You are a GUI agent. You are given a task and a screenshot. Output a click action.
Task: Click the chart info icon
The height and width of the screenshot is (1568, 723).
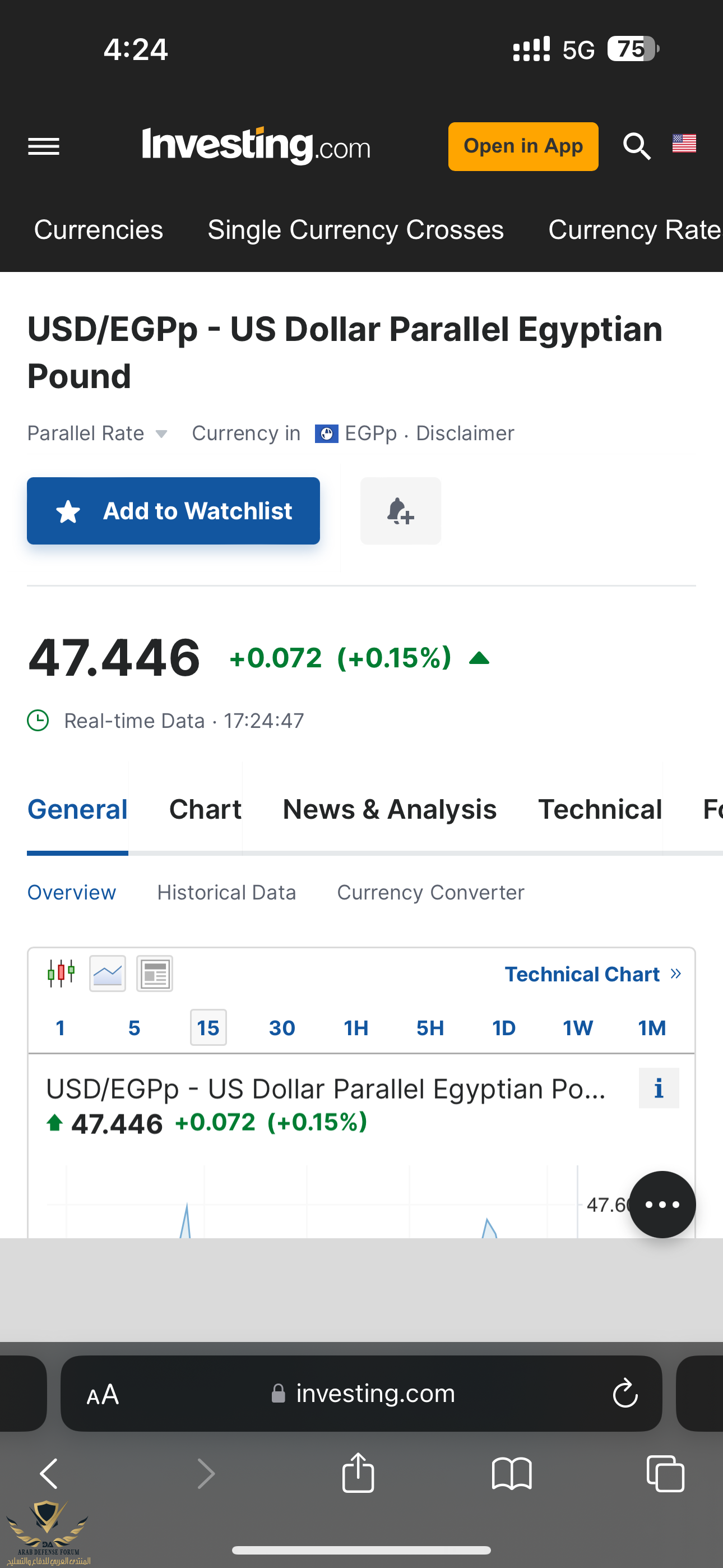(659, 1088)
